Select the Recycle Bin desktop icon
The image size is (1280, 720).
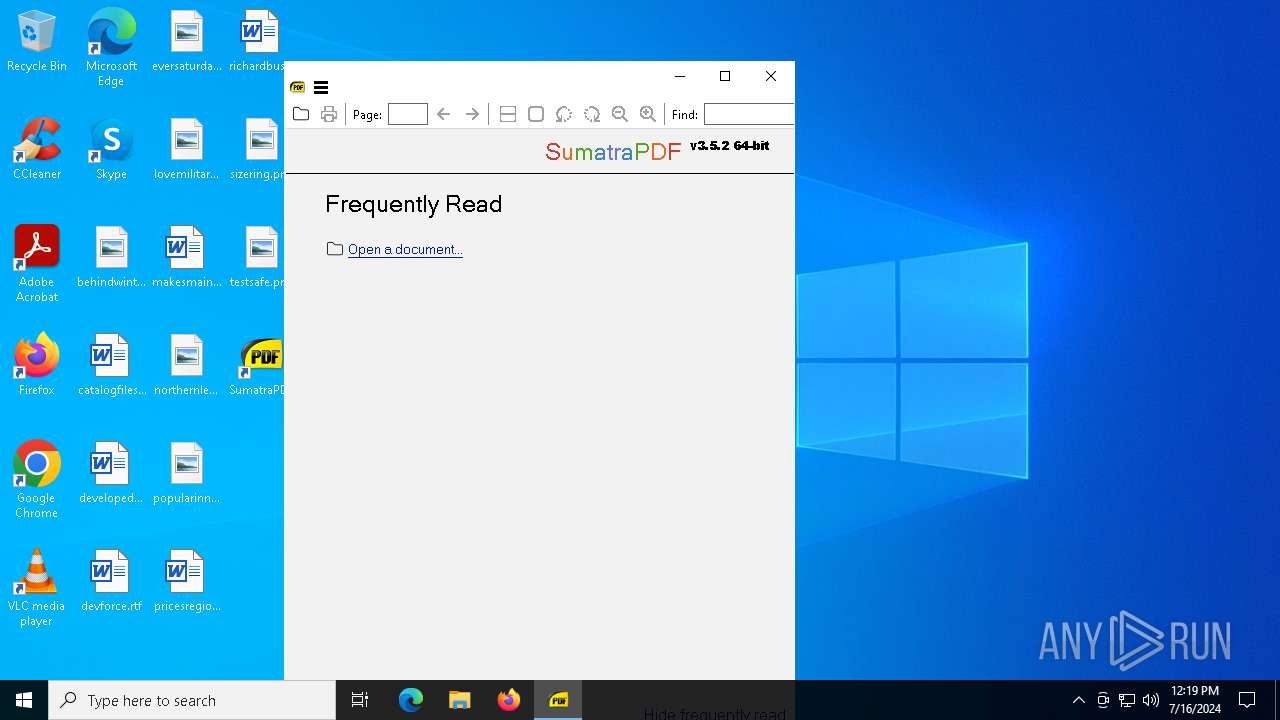click(x=37, y=42)
